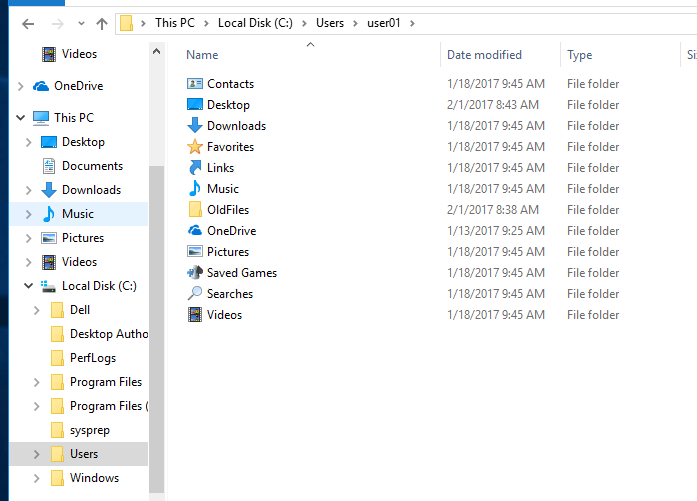Click the folder icon in address bar
Viewport: 697px width, 501px height.
(126, 23)
